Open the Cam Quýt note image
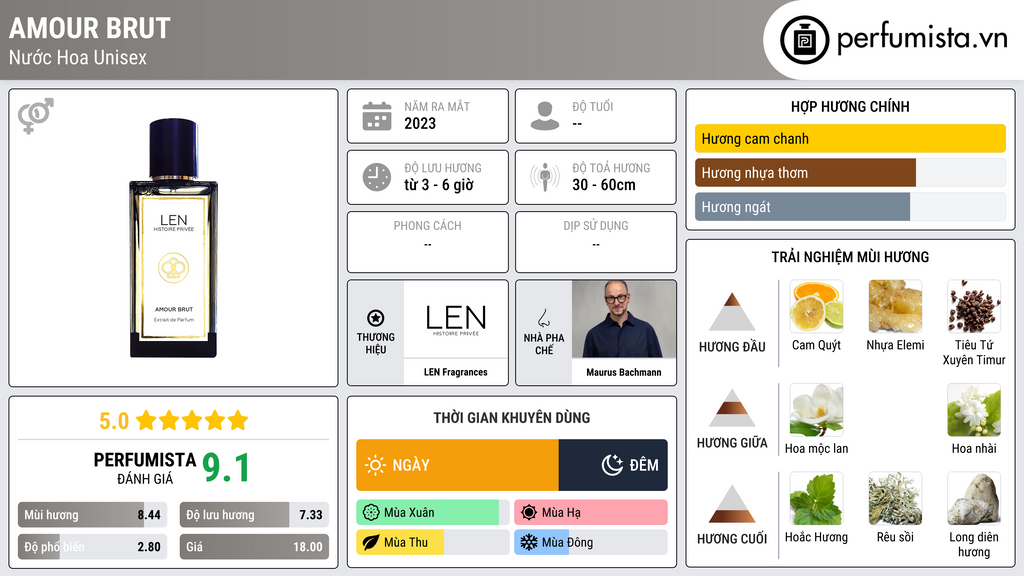1024x576 pixels. pos(816,306)
